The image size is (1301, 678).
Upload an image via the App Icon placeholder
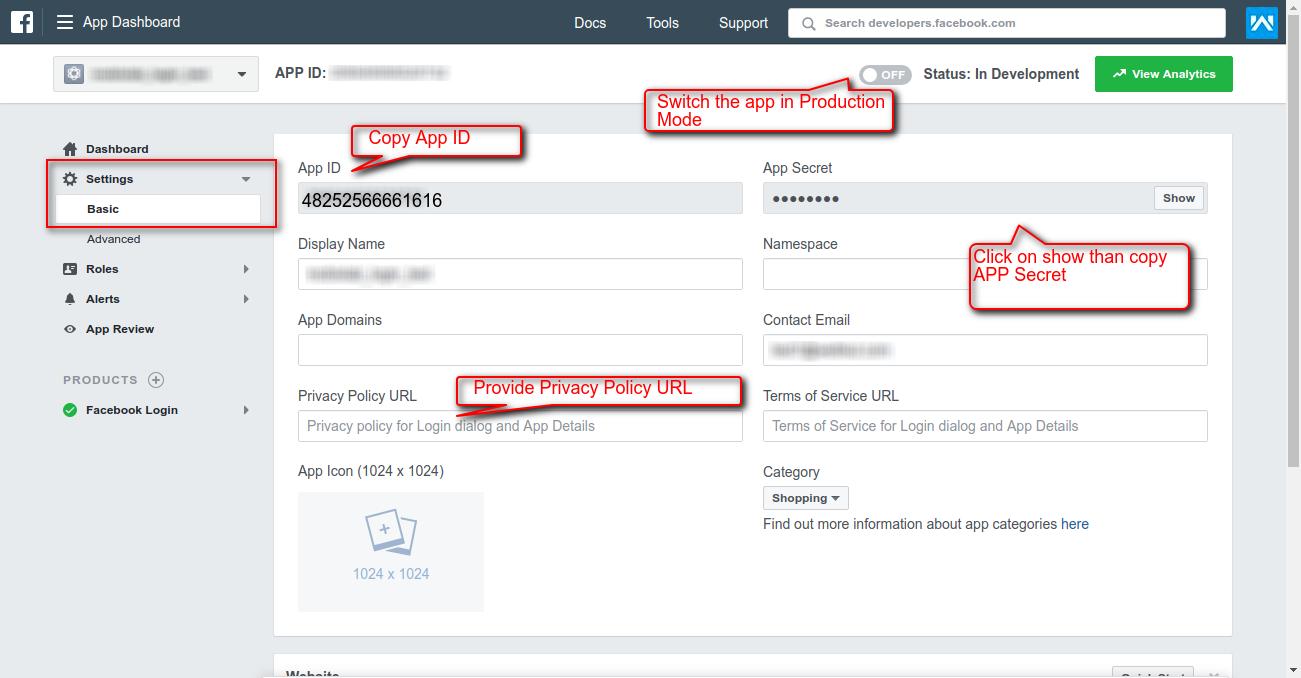click(x=390, y=551)
